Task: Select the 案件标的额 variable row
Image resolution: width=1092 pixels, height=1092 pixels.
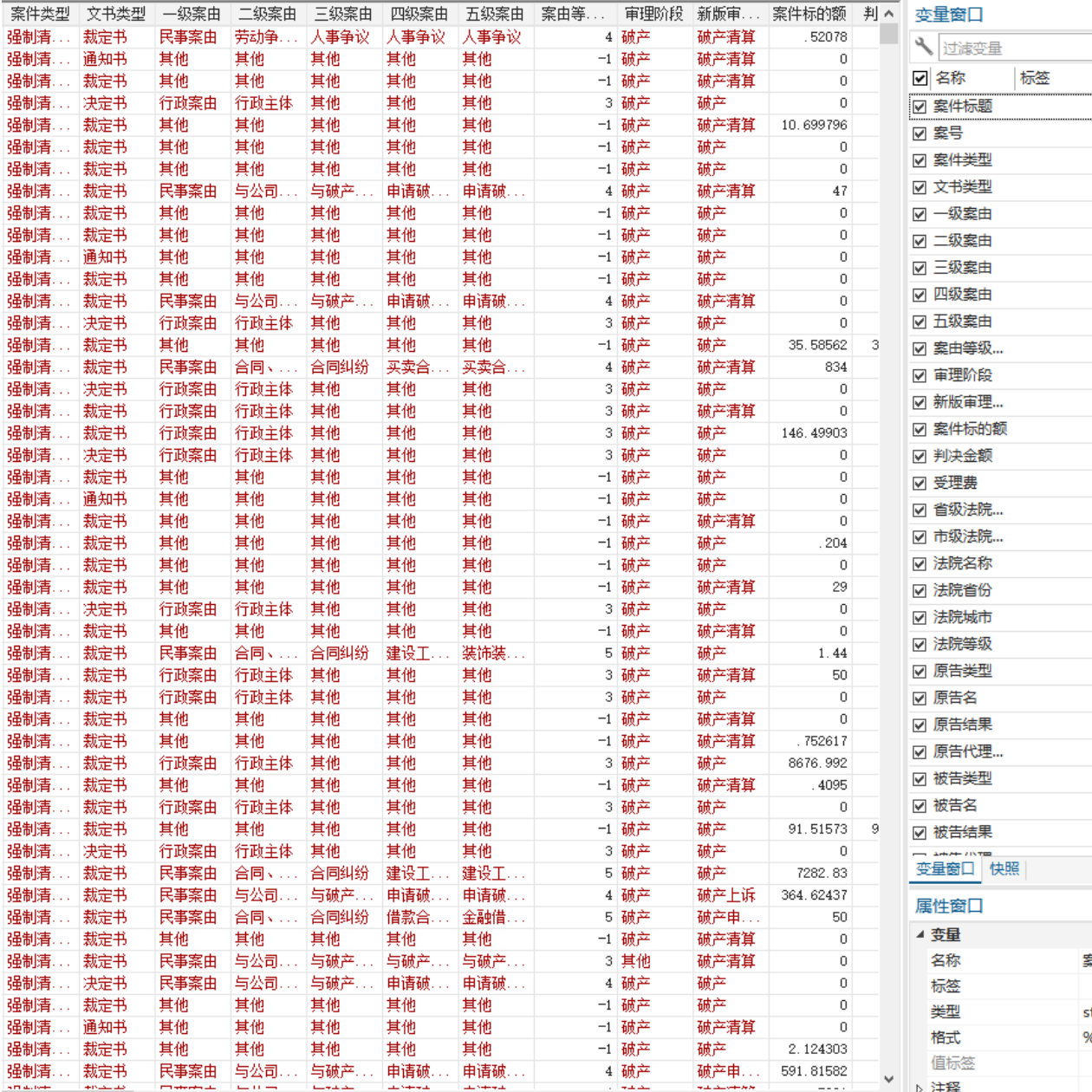Action: (x=1001, y=429)
